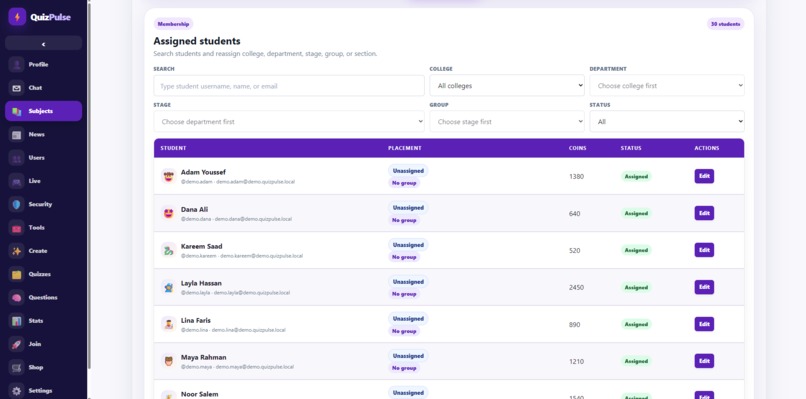Open the Security shield icon
The width and height of the screenshot is (806, 399).
pyautogui.click(x=16, y=205)
